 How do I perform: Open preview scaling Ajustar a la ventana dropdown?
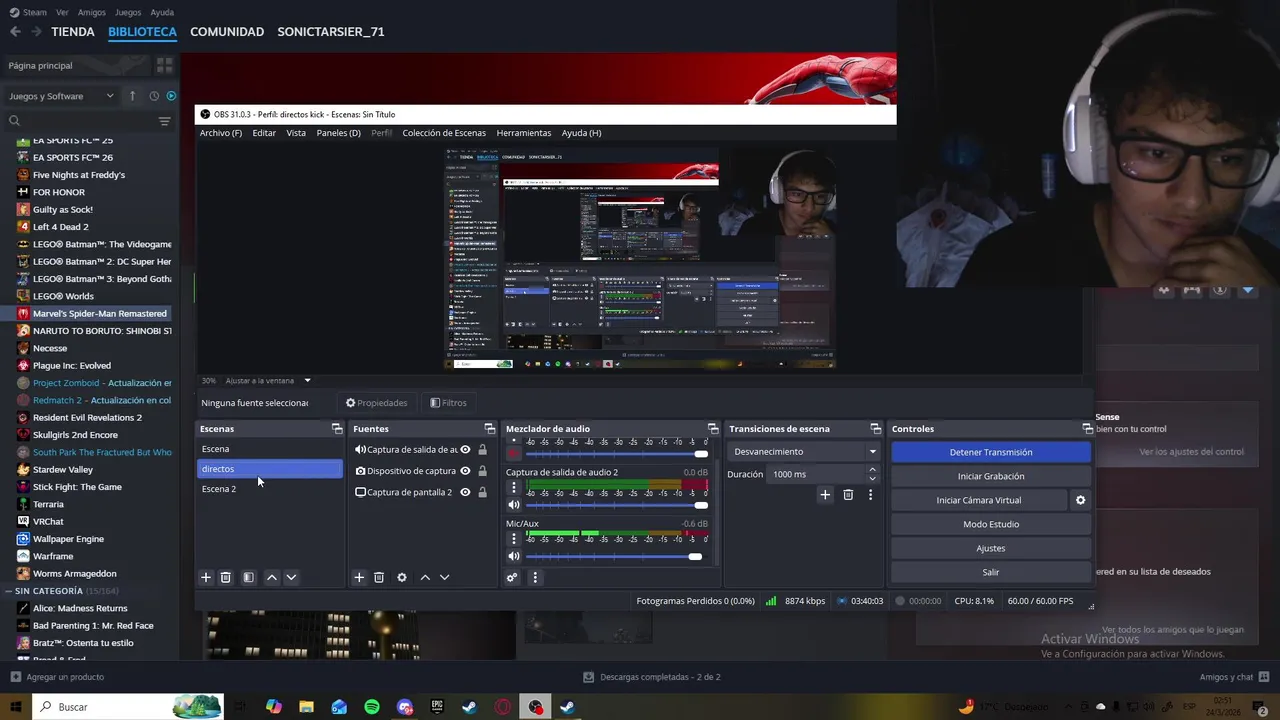coord(268,381)
